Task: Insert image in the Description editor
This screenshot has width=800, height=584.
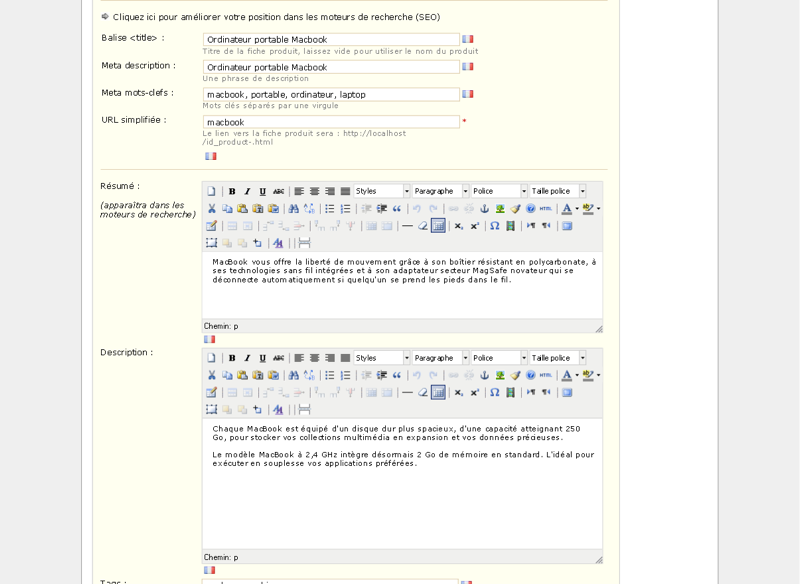Action: click(500, 375)
